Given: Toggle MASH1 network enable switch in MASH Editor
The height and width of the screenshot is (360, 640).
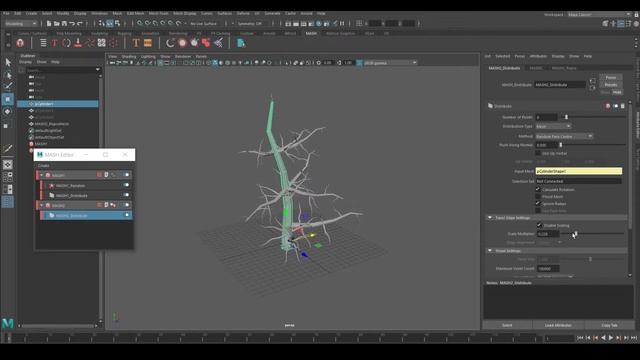Looking at the screenshot, I should [x=127, y=175].
